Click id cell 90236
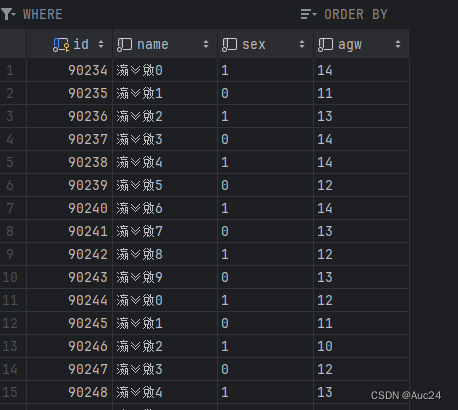The height and width of the screenshot is (410, 458). pyautogui.click(x=69, y=116)
